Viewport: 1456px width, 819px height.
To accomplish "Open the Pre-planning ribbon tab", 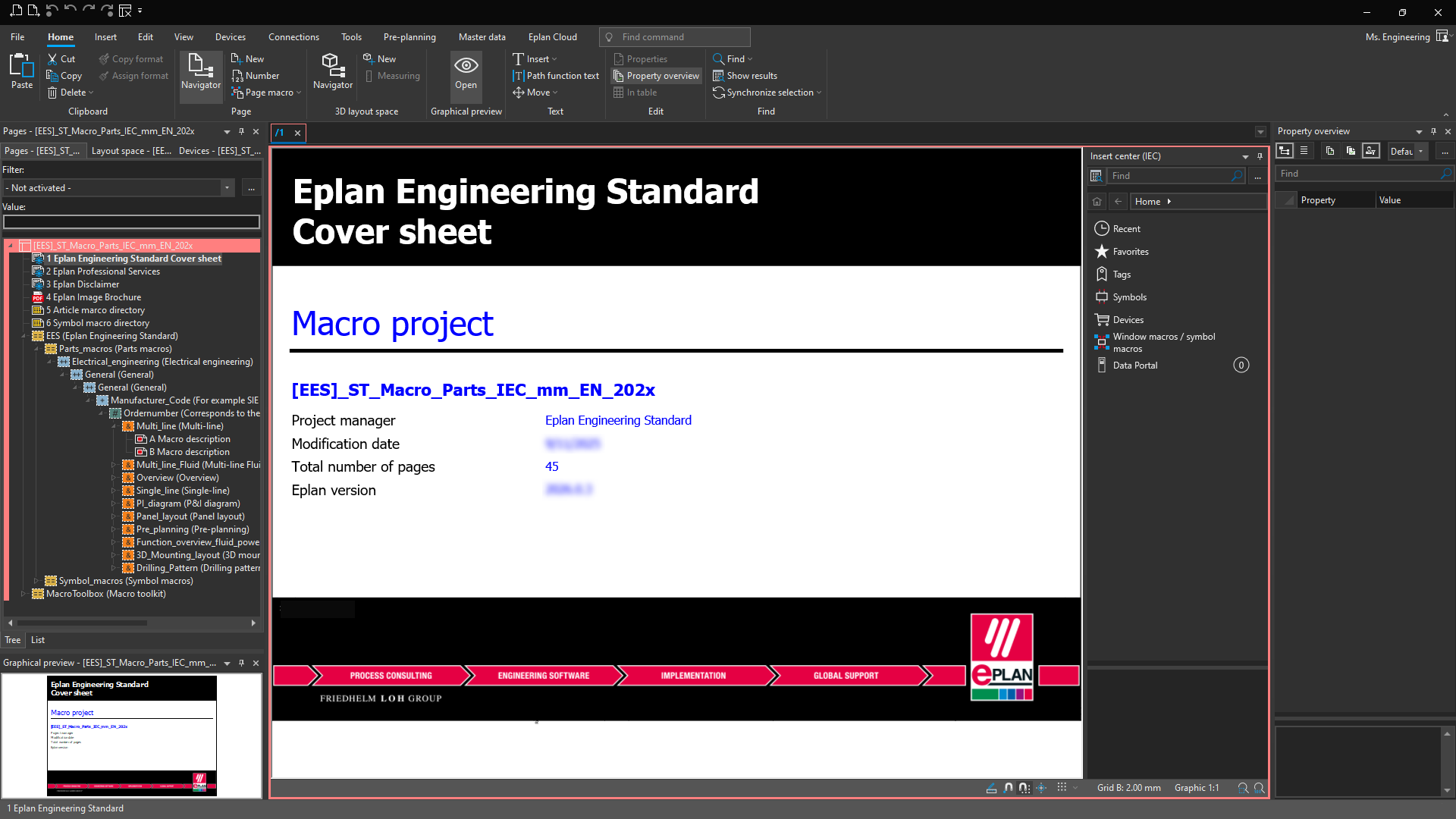I will (409, 37).
